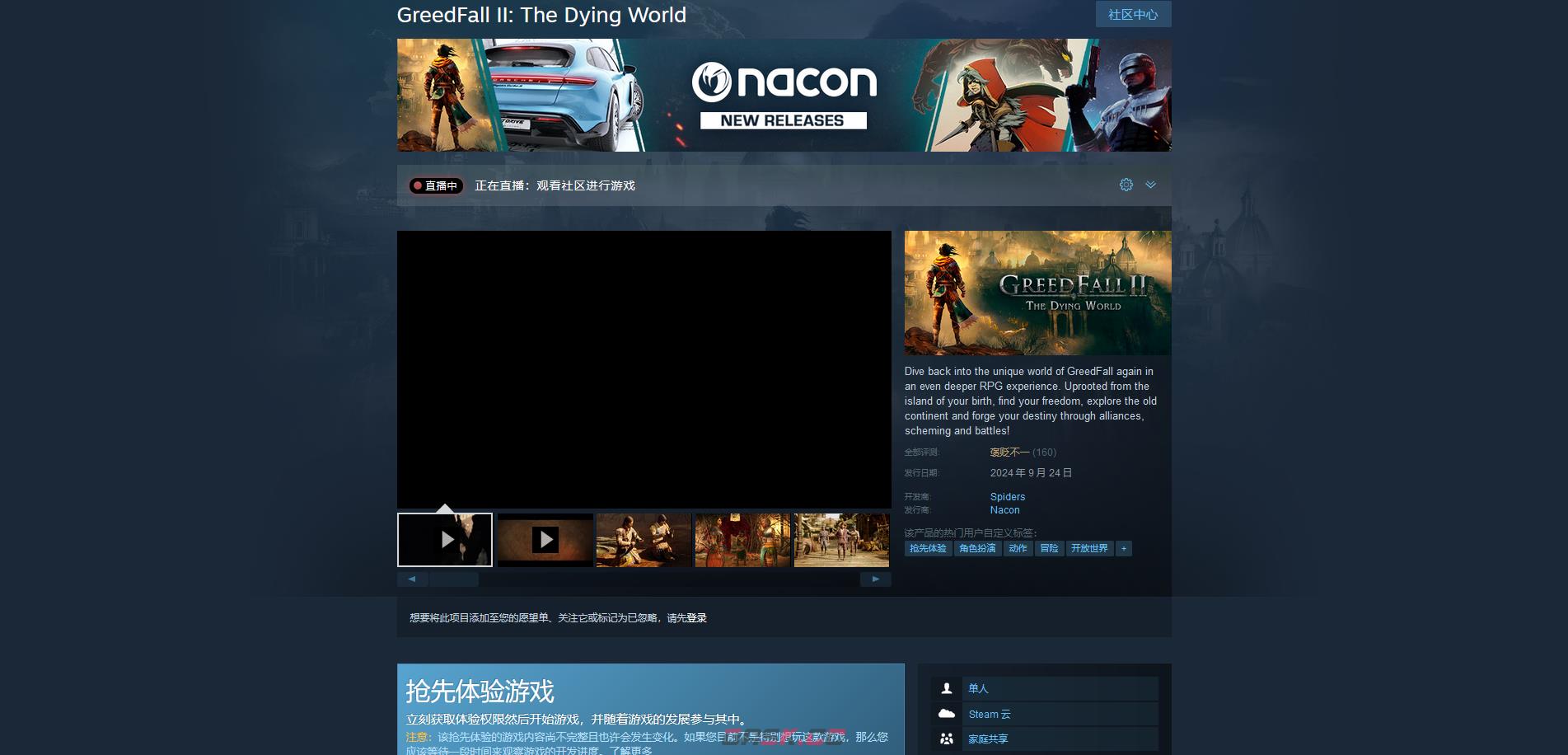Open the GreedFall II capsule header image
The width and height of the screenshot is (1568, 755).
click(1038, 293)
